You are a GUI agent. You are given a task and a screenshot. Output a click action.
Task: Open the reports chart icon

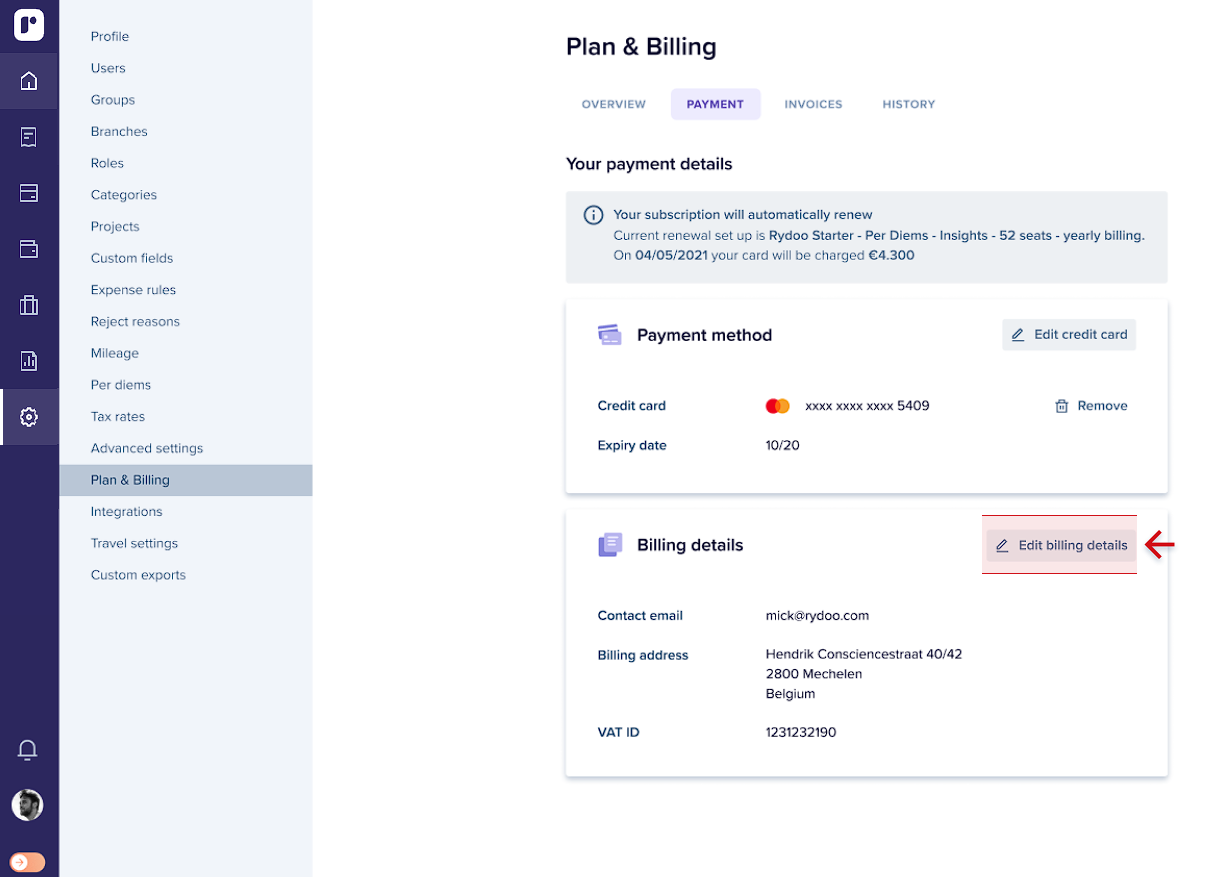29,361
